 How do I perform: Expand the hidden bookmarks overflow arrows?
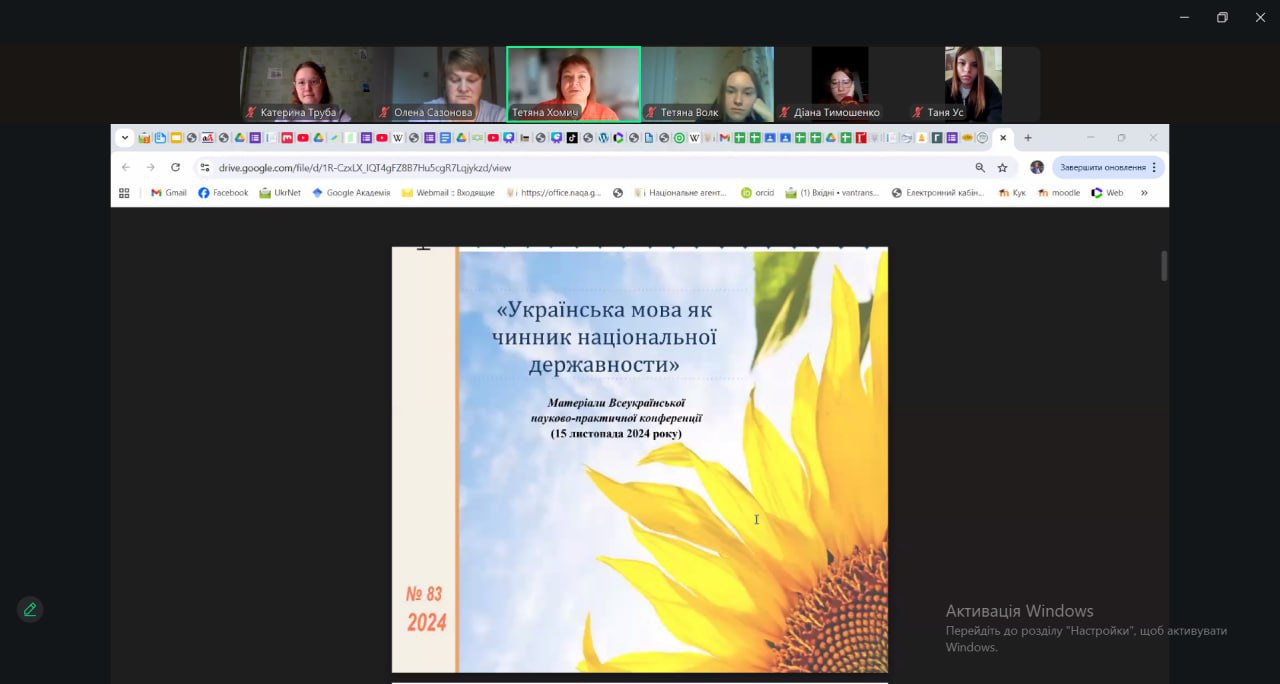1144,193
